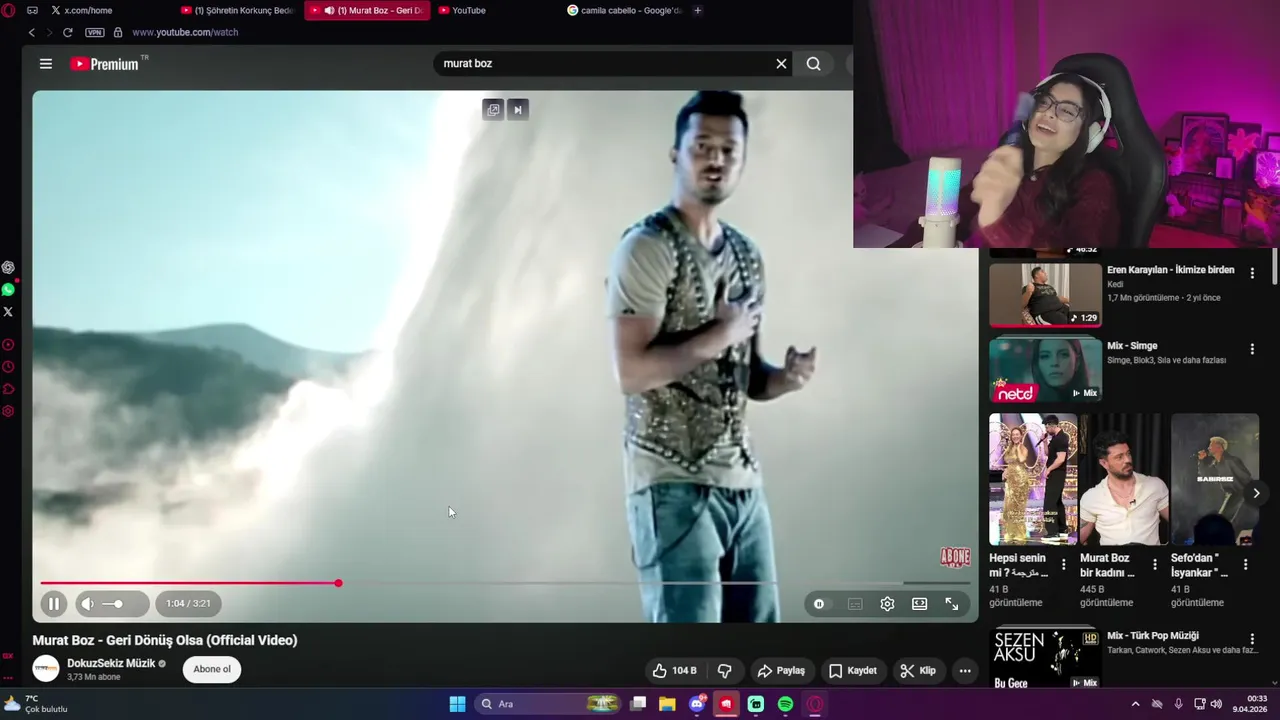This screenshot has width=1280, height=720.
Task: Open options menu for Eren Karayılan video
Action: (x=1252, y=273)
